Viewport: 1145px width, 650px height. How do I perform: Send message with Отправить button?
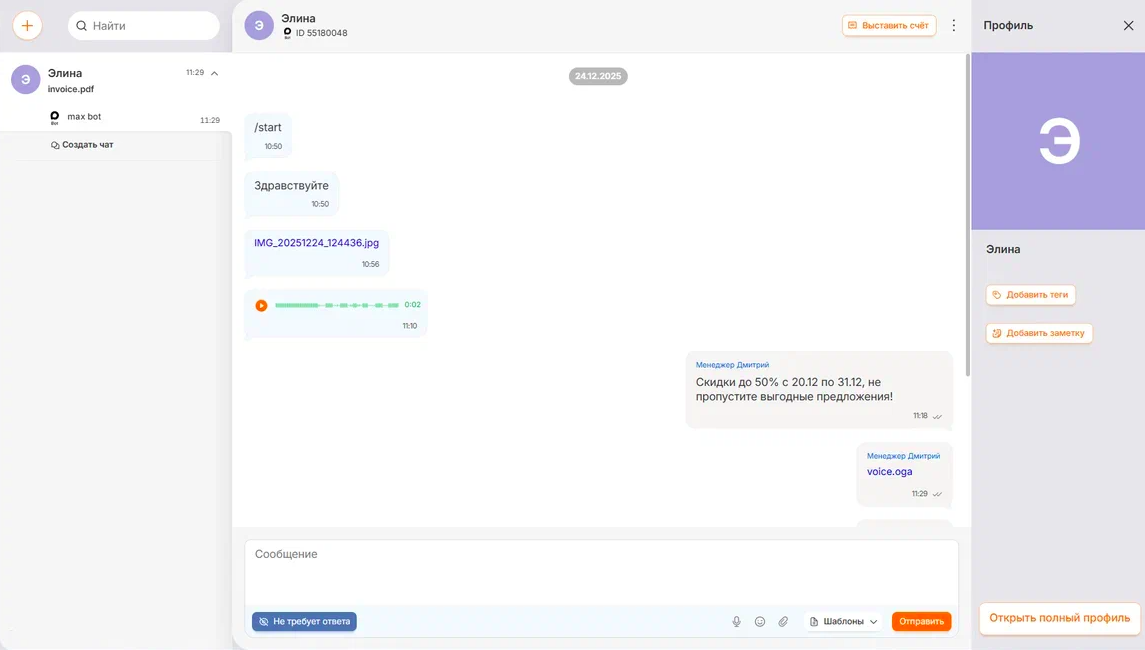921,622
